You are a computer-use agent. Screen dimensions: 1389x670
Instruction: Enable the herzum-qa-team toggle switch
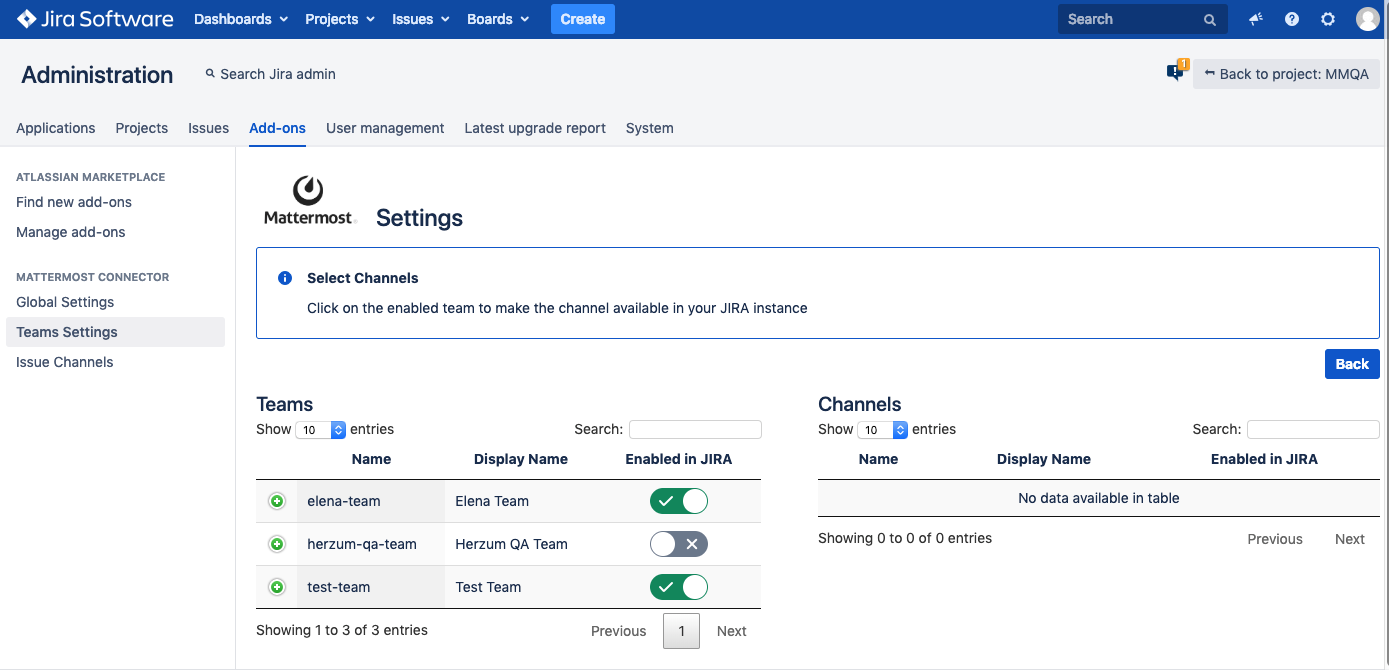(678, 544)
